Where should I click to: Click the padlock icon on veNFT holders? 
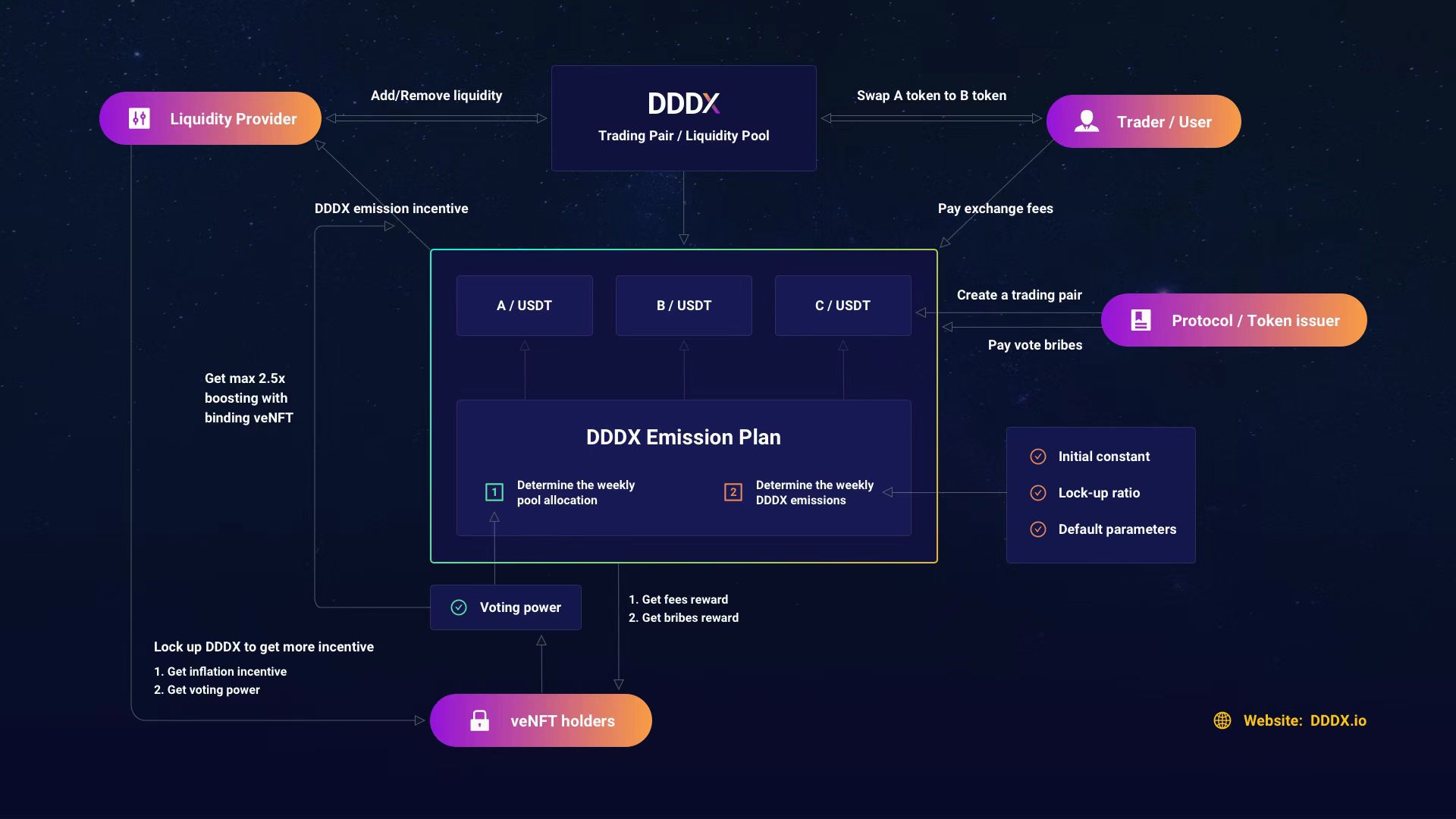click(x=482, y=720)
